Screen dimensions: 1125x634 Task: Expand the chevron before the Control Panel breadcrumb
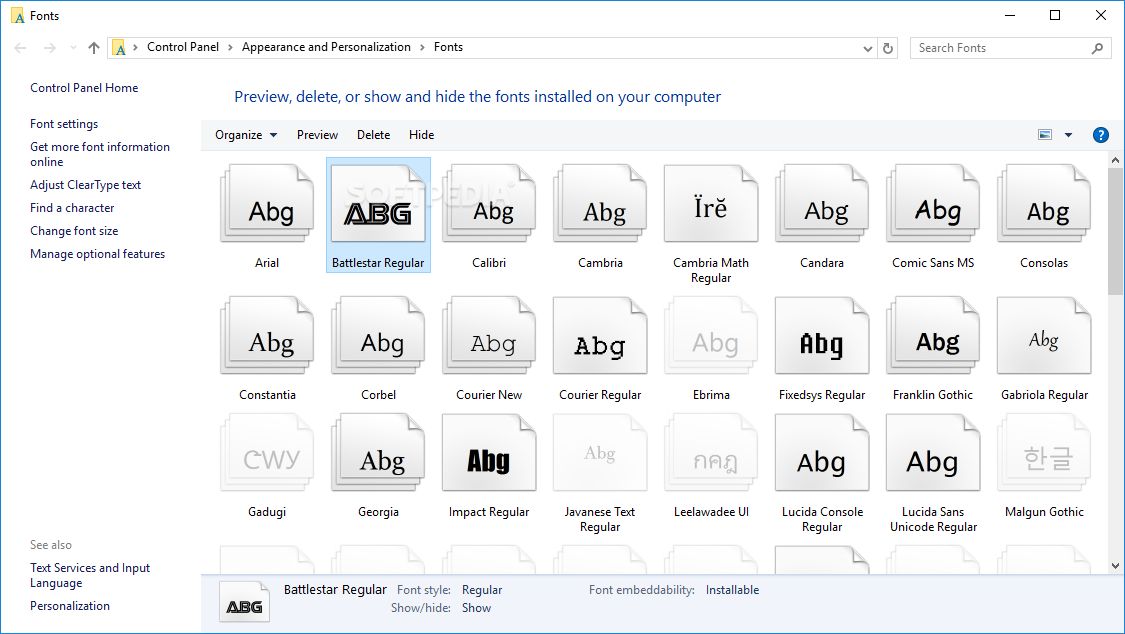(135, 47)
